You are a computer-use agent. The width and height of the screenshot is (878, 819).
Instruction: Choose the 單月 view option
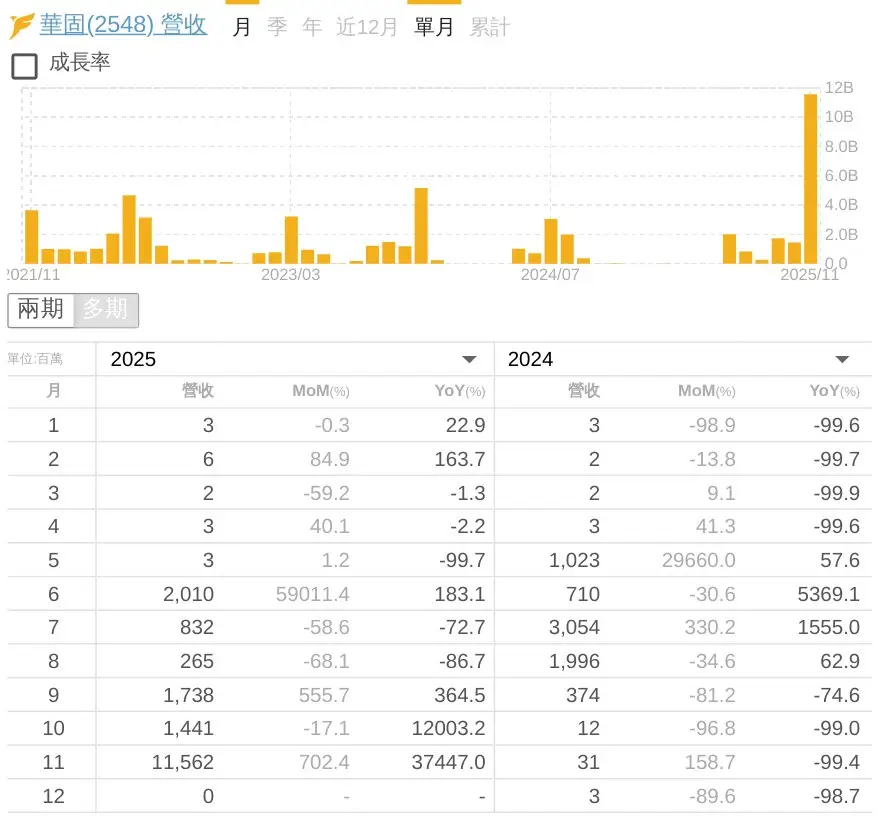434,27
